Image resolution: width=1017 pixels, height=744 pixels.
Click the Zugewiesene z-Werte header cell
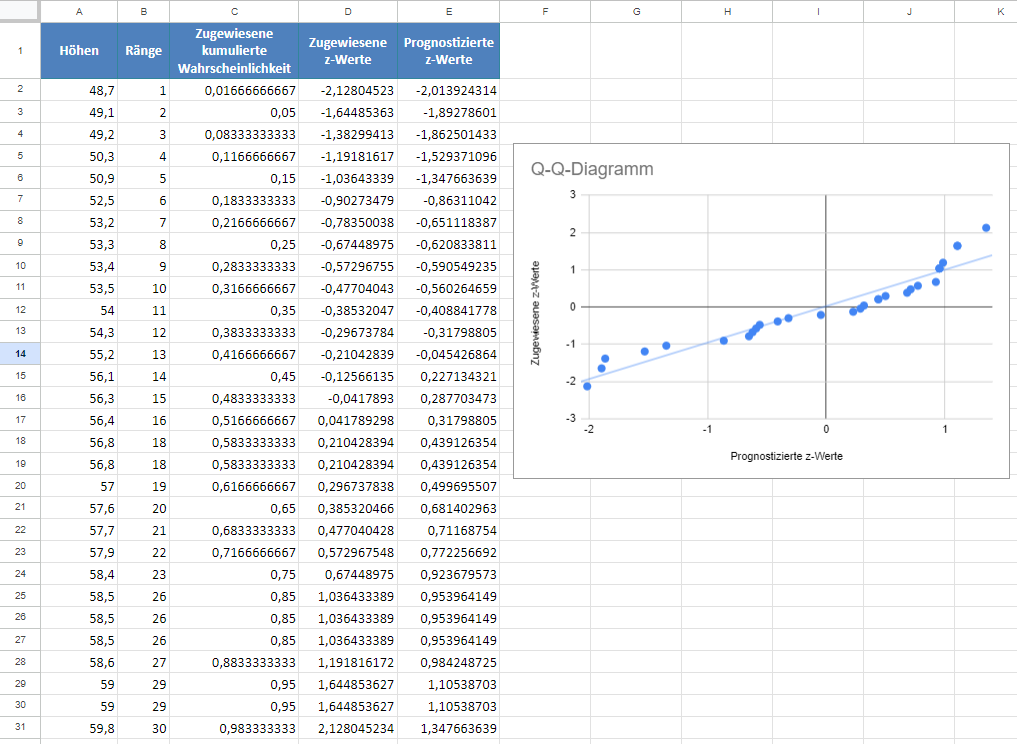[x=348, y=51]
